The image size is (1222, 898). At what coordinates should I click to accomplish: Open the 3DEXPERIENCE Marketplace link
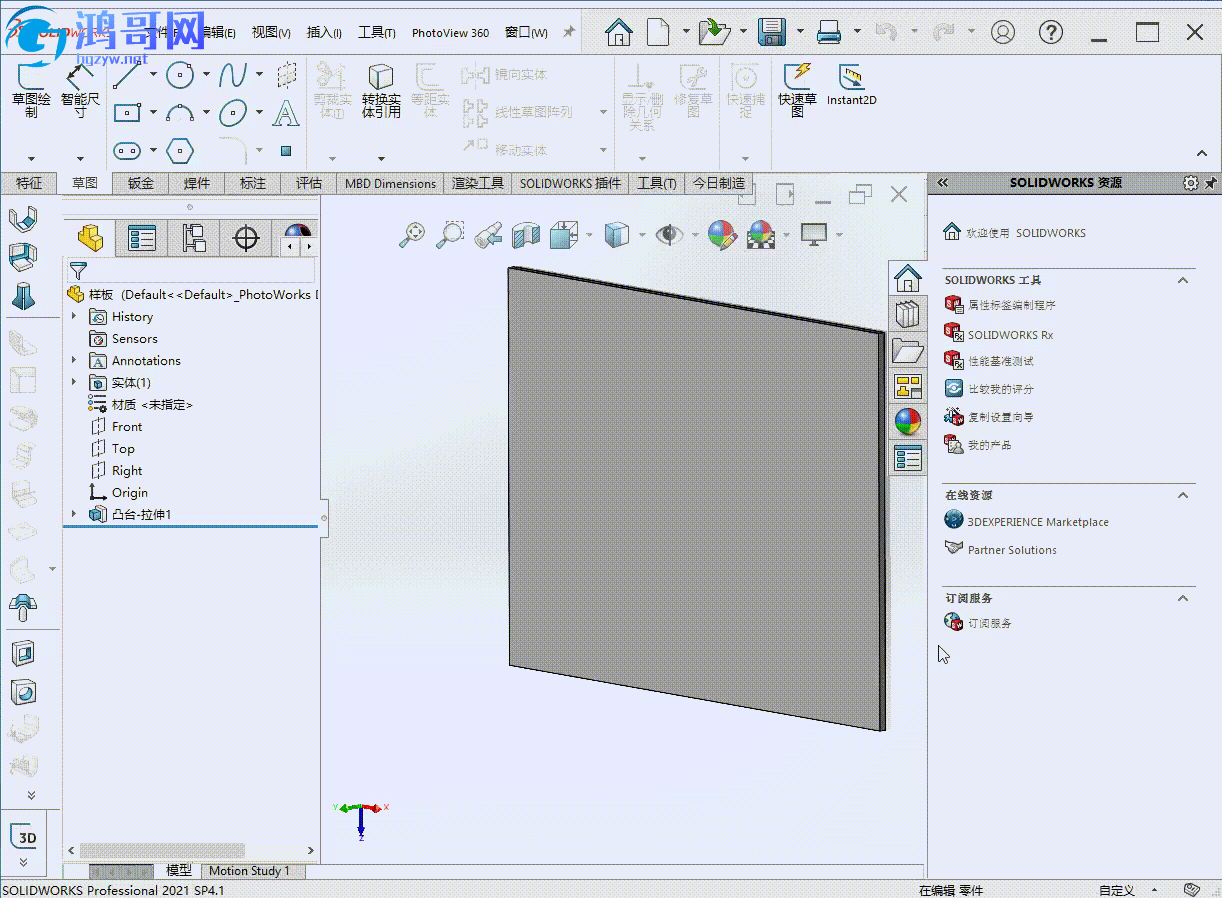[1038, 522]
